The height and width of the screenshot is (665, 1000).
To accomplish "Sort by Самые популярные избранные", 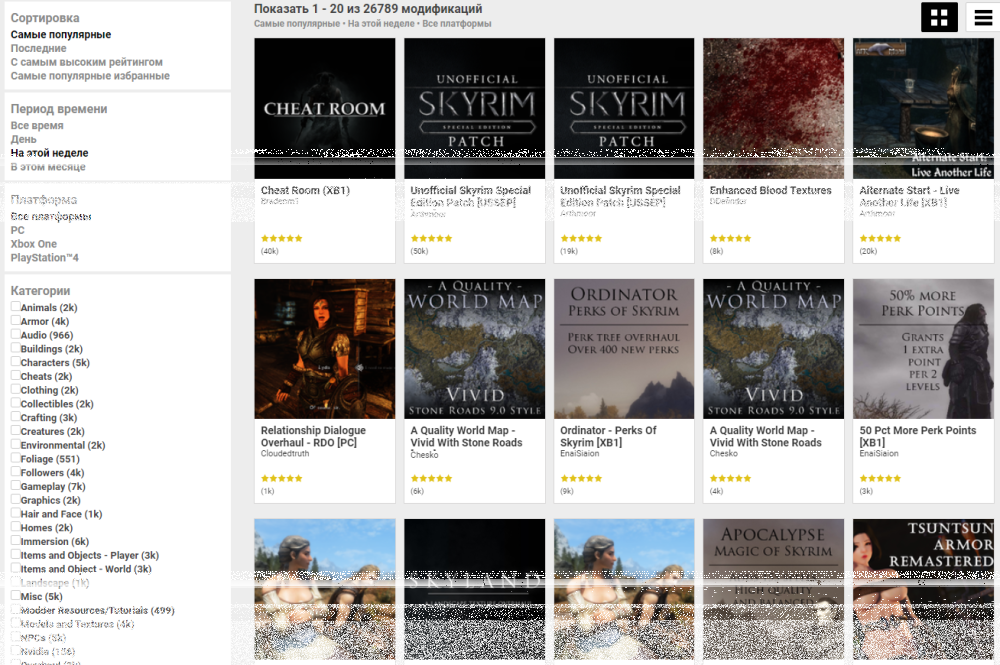I will 90,76.
